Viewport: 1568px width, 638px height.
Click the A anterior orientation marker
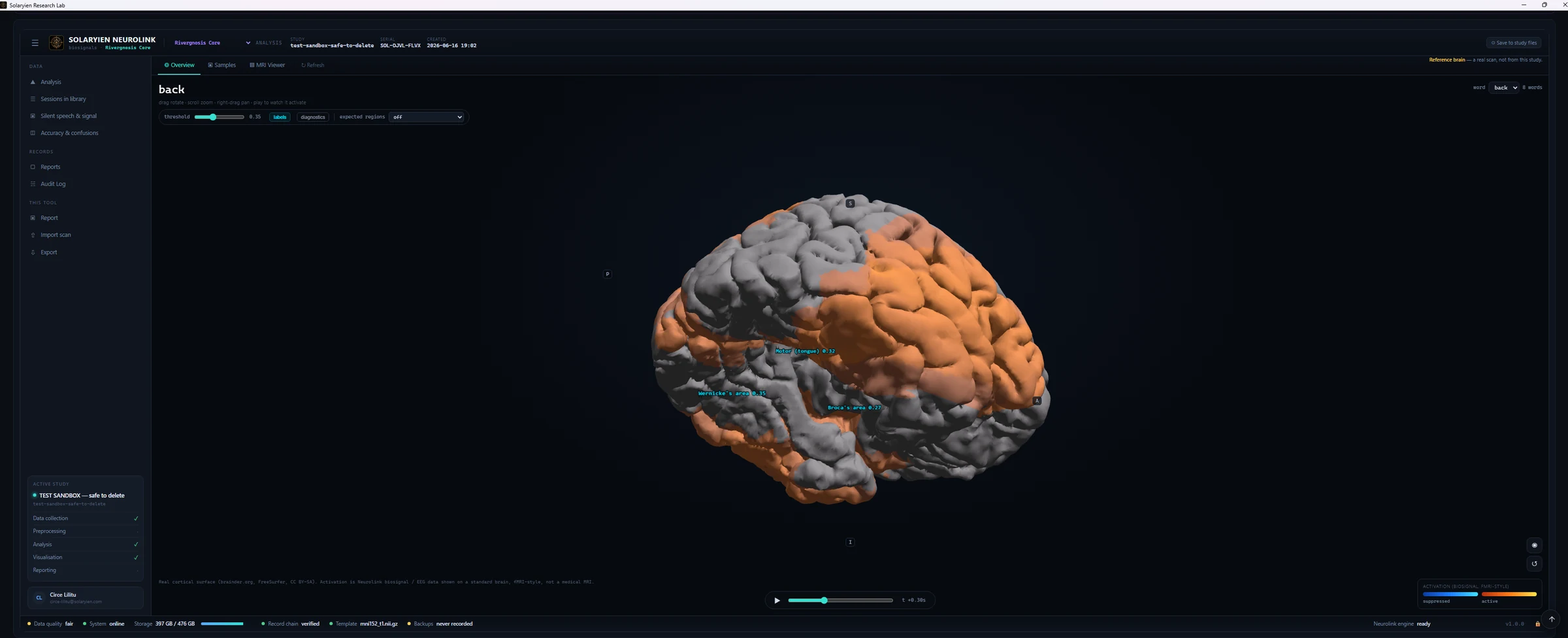coord(1036,401)
